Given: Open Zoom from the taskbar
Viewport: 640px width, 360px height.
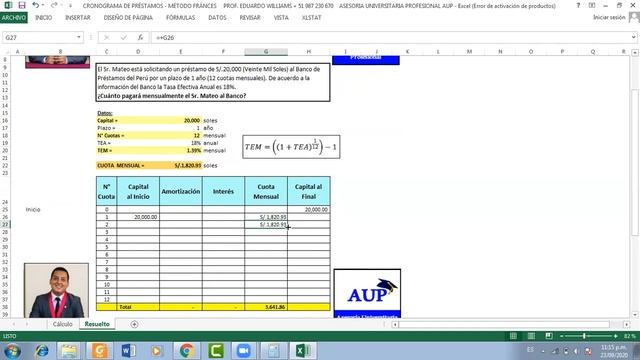Looking at the screenshot, I should [244, 351].
